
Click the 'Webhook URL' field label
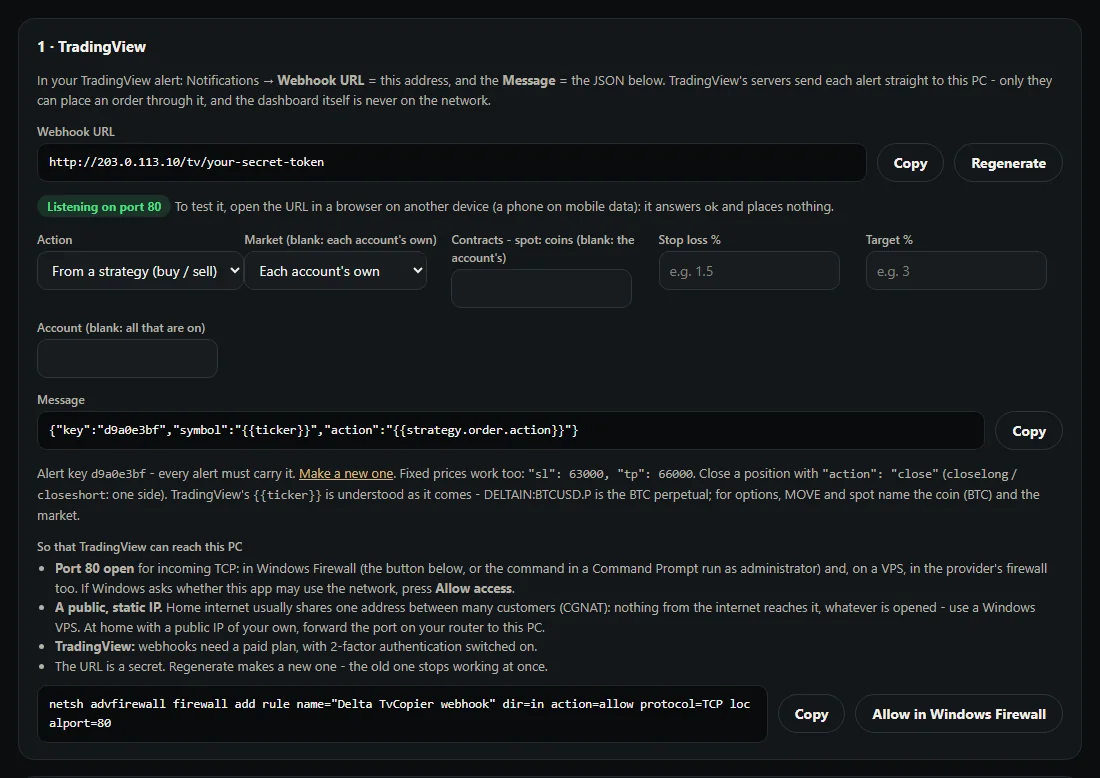[76, 132]
